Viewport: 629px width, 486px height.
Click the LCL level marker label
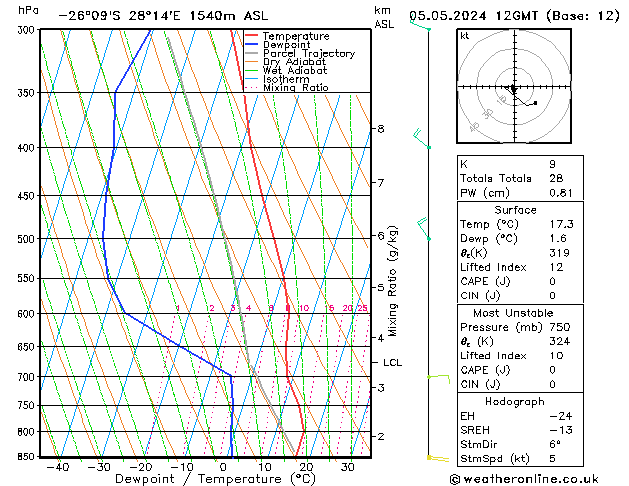(x=392, y=362)
